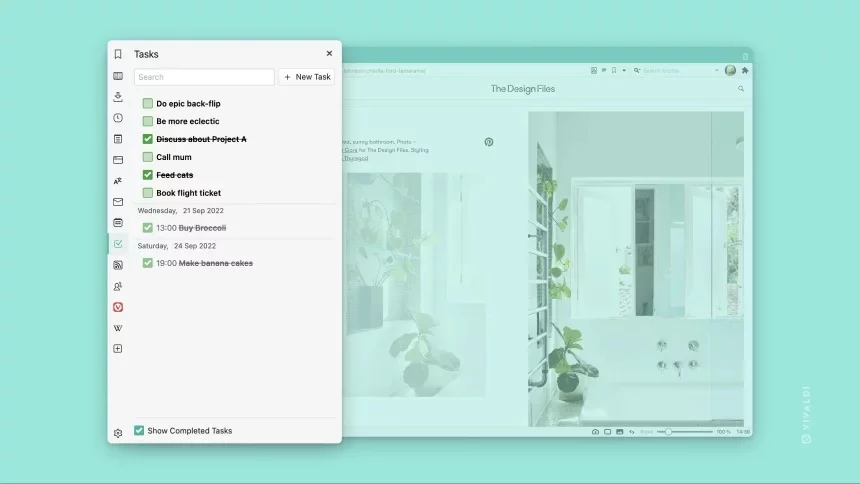
Task: Open the Downloads panel in sidebar
Action: 118,97
